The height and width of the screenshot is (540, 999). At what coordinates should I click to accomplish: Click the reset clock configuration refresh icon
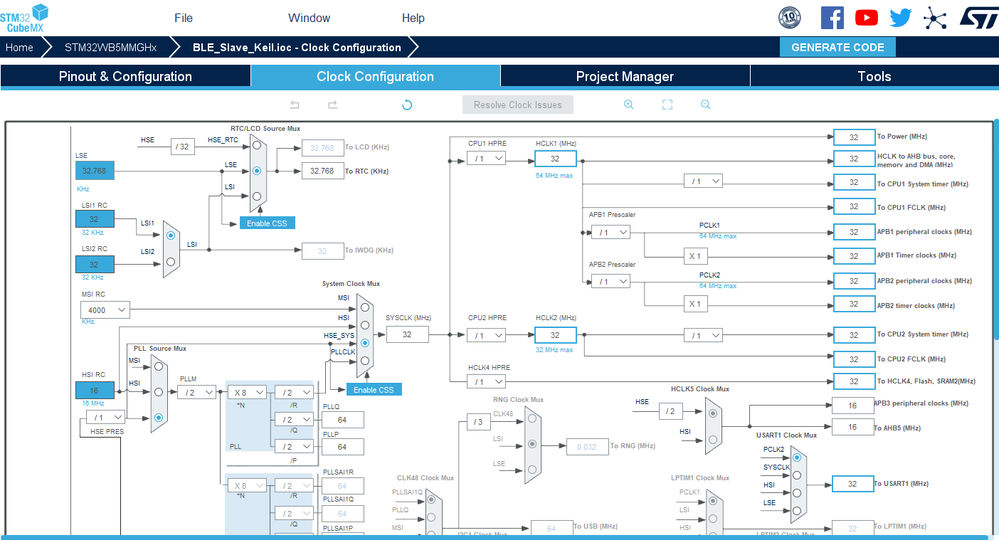coord(407,104)
